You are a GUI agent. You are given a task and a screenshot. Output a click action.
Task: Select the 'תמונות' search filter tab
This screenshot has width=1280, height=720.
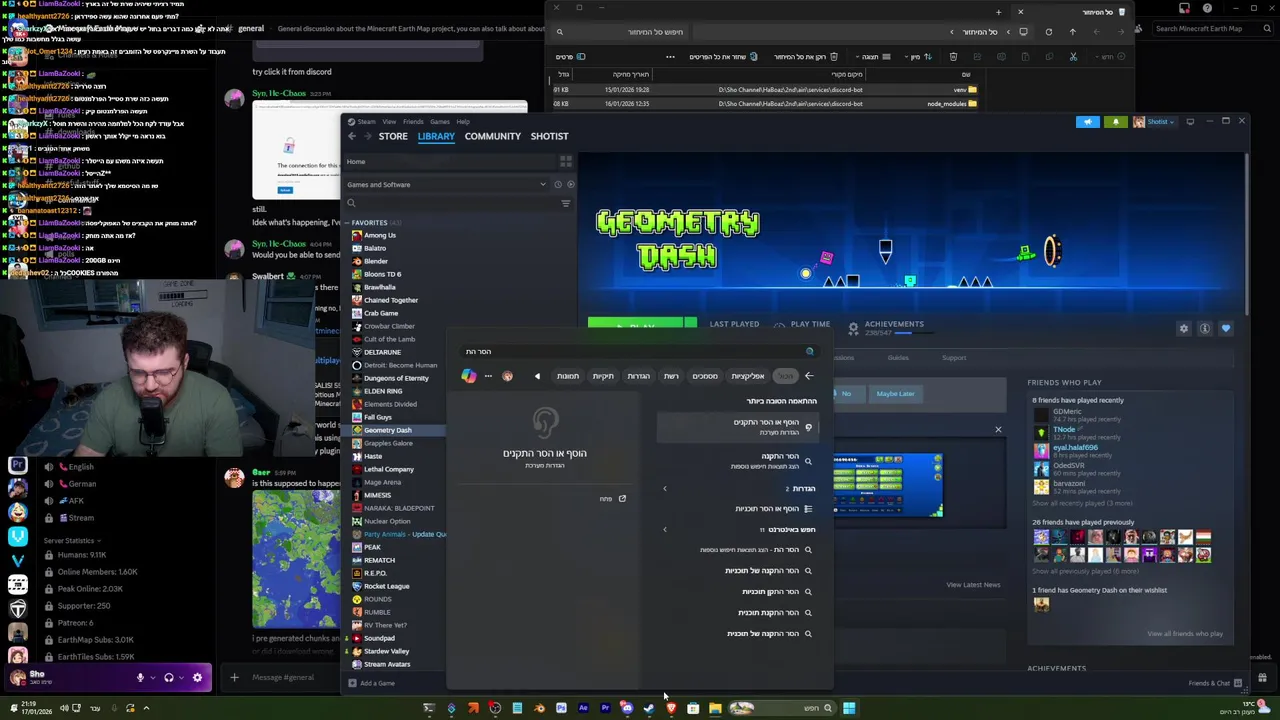[x=568, y=376]
